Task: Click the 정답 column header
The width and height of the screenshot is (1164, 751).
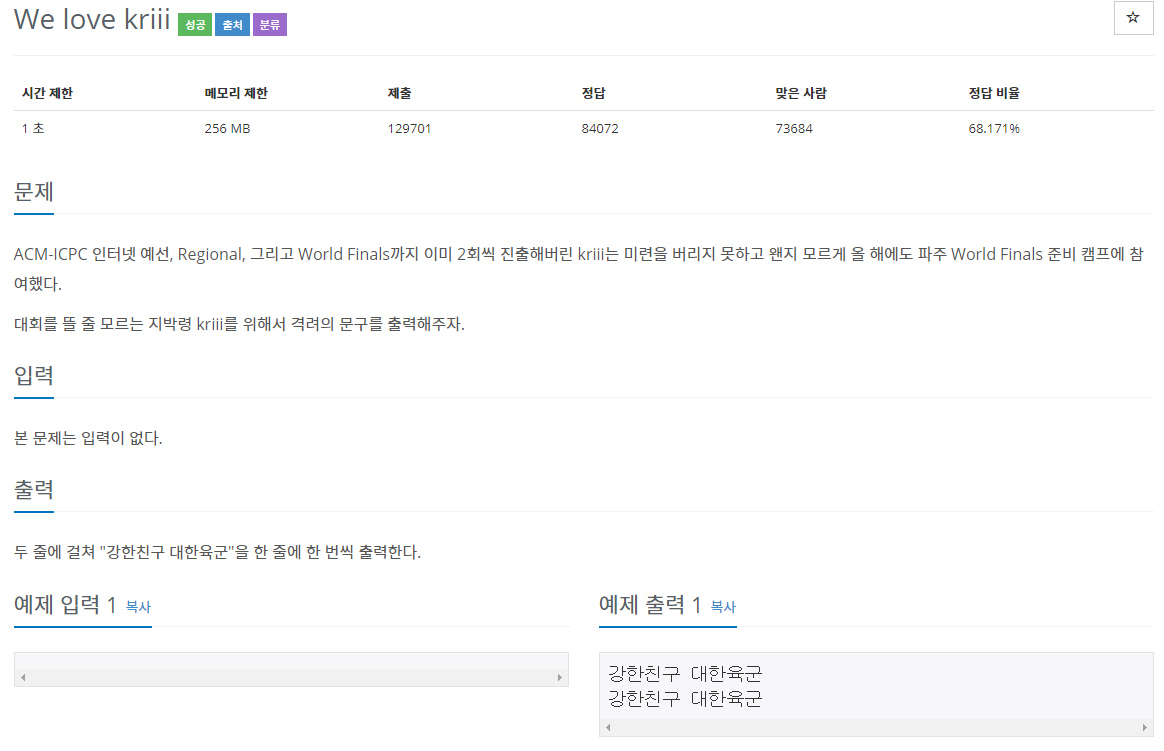Action: [x=594, y=93]
